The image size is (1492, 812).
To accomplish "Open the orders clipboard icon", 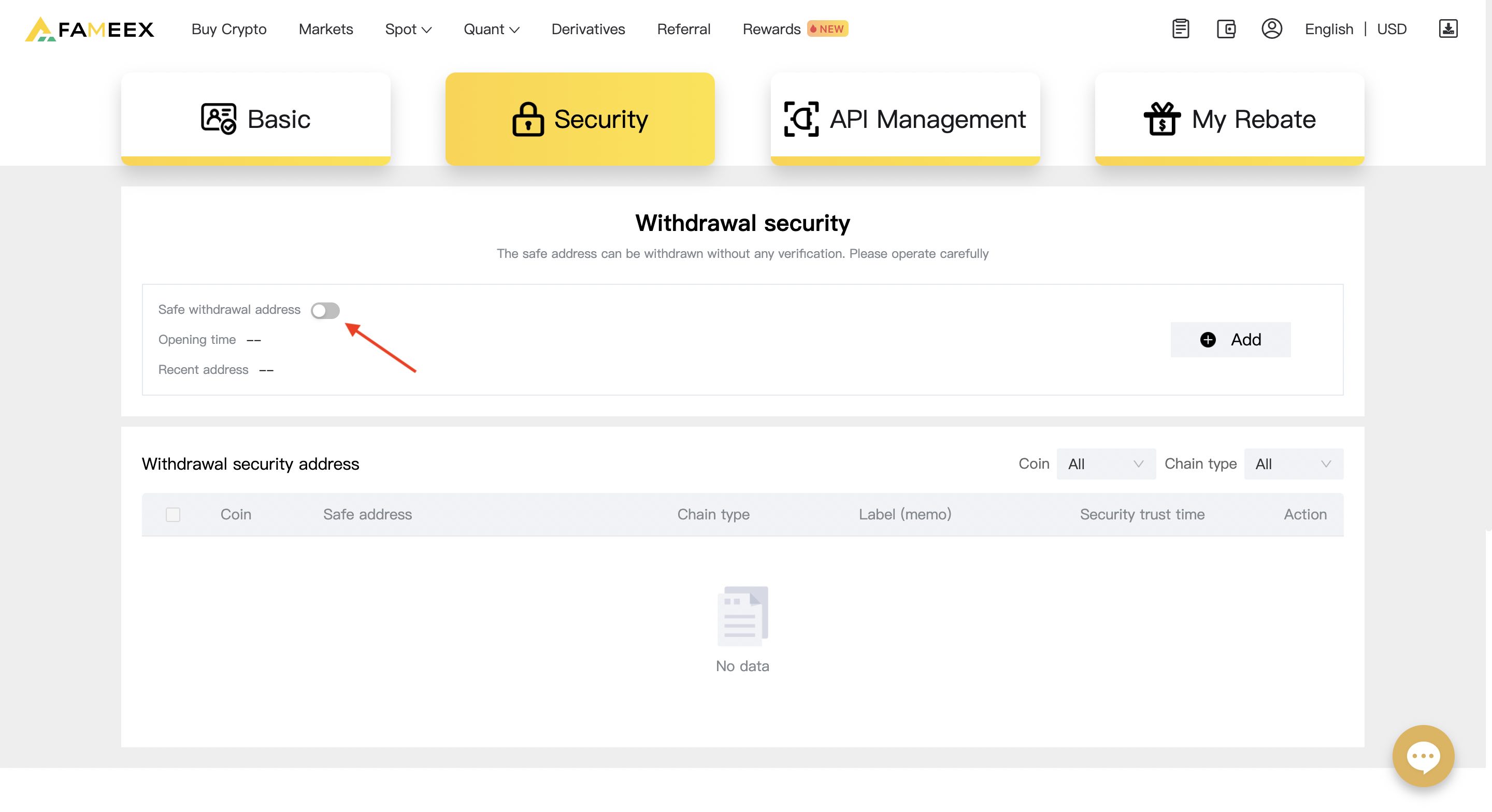I will [x=1181, y=29].
